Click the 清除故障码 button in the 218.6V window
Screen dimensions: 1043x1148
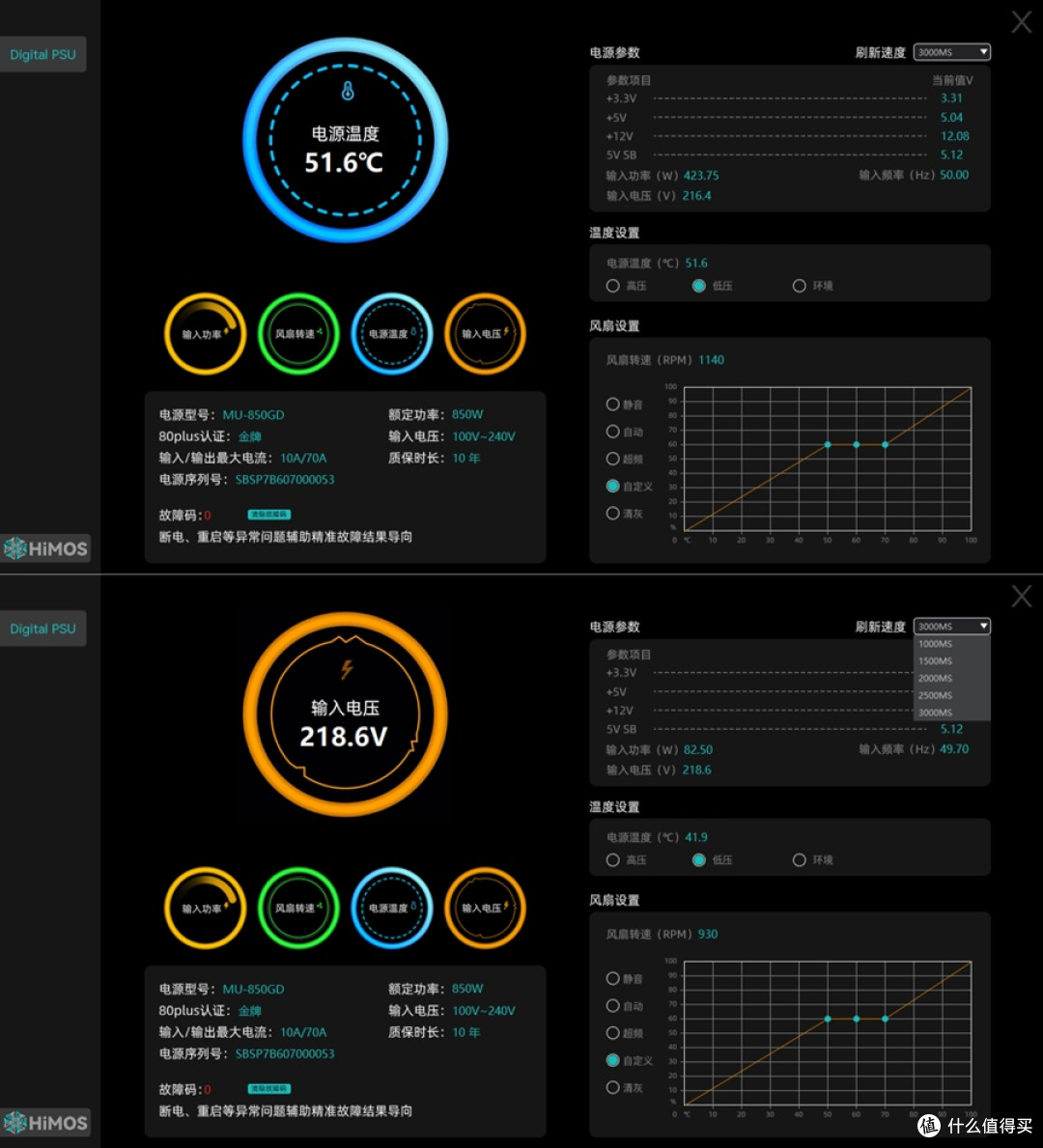[268, 1089]
